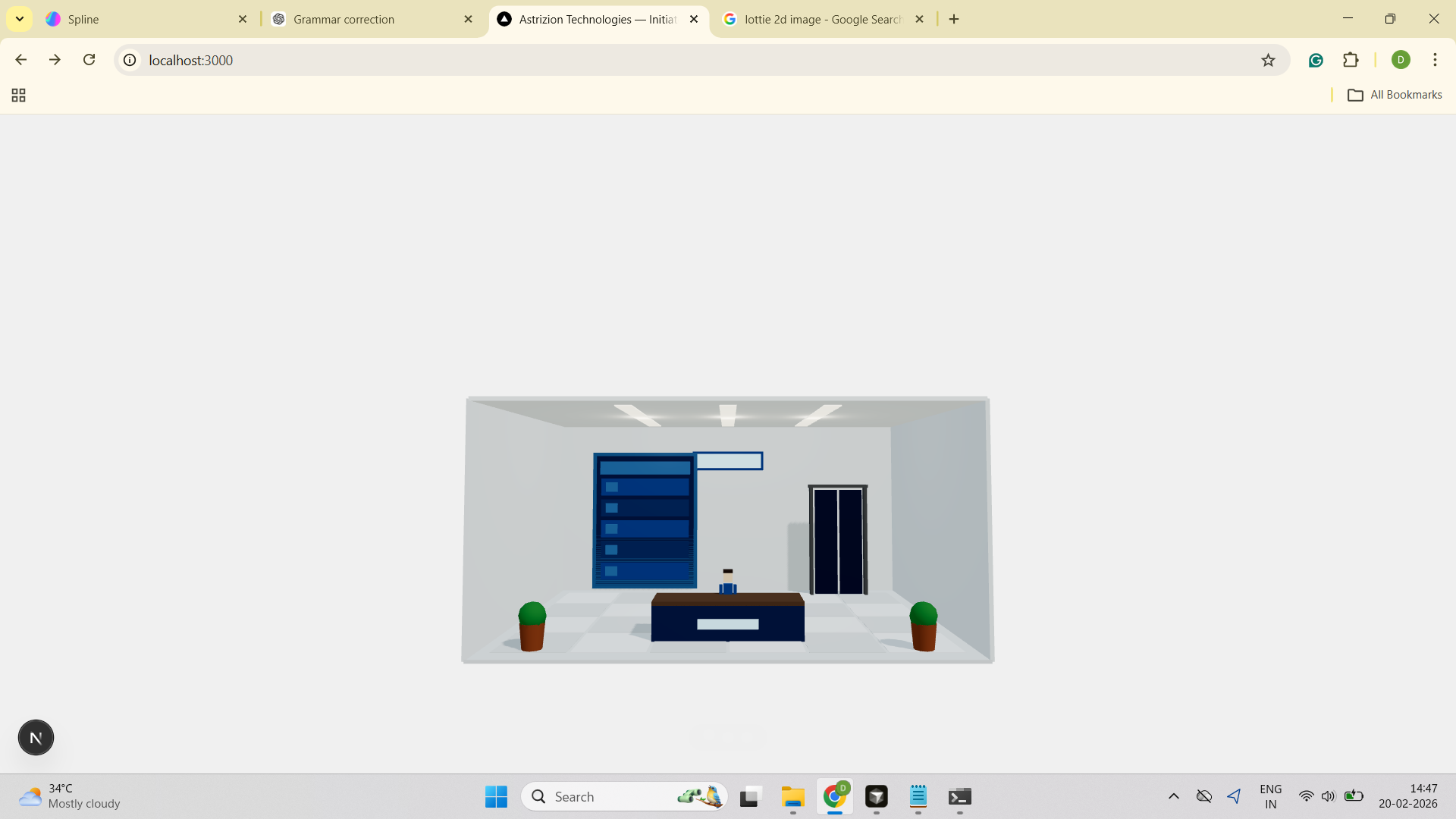Viewport: 1456px width, 819px height.
Task: Reload the localhost page
Action: [x=89, y=60]
